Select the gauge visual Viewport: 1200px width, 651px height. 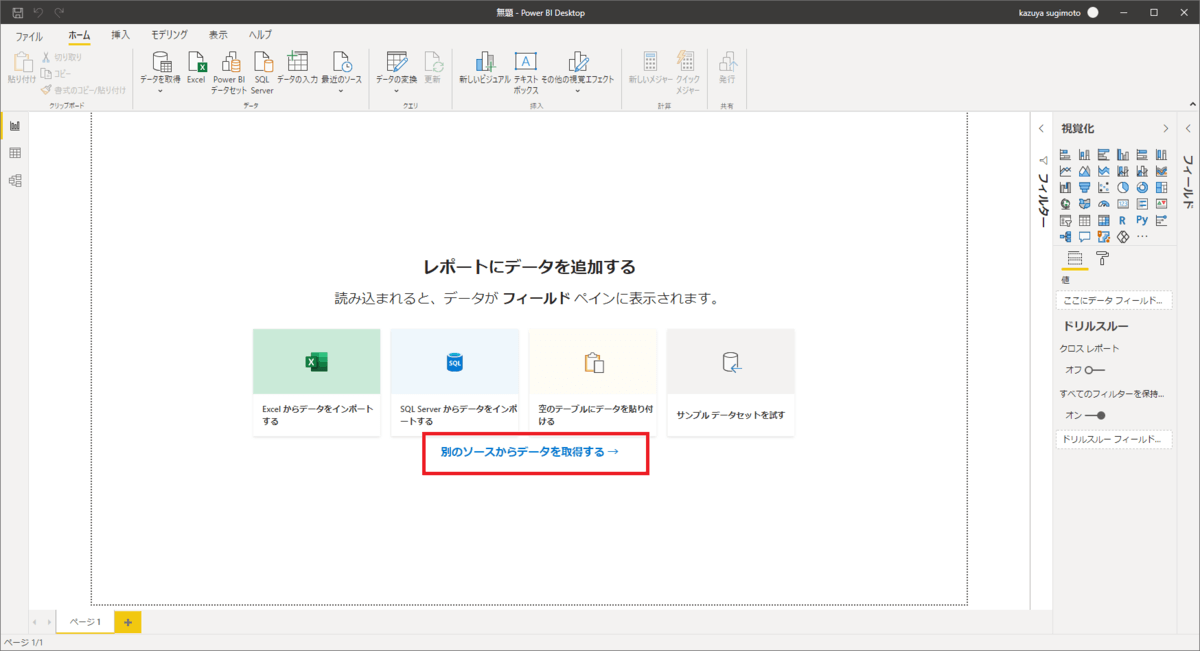(1104, 204)
